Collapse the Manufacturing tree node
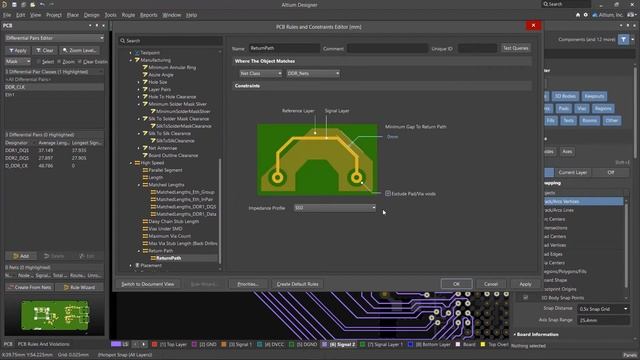The height and width of the screenshot is (360, 640). click(131, 60)
